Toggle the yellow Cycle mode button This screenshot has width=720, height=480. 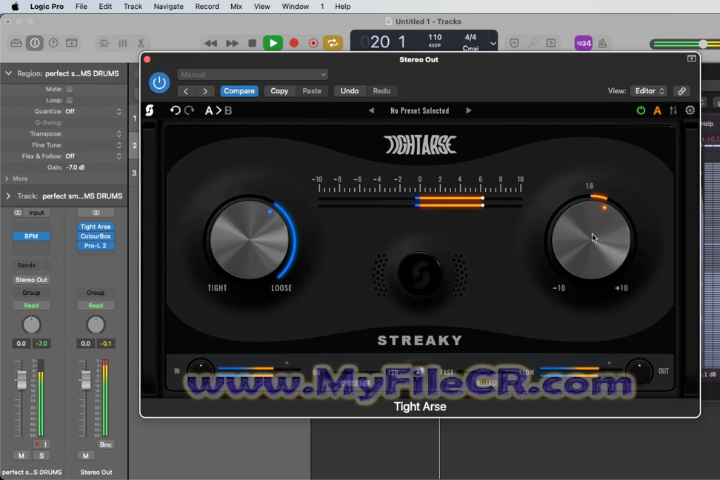coord(332,43)
